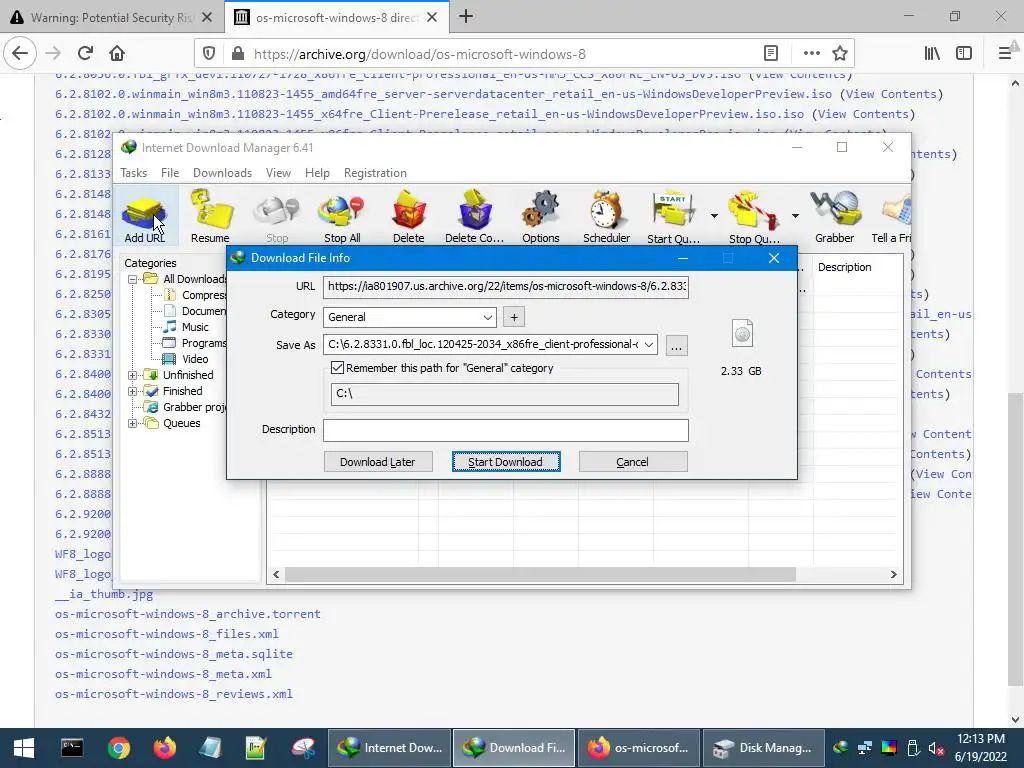Viewport: 1024px width, 768px height.
Task: Expand the Queues tree node
Action: pos(133,424)
